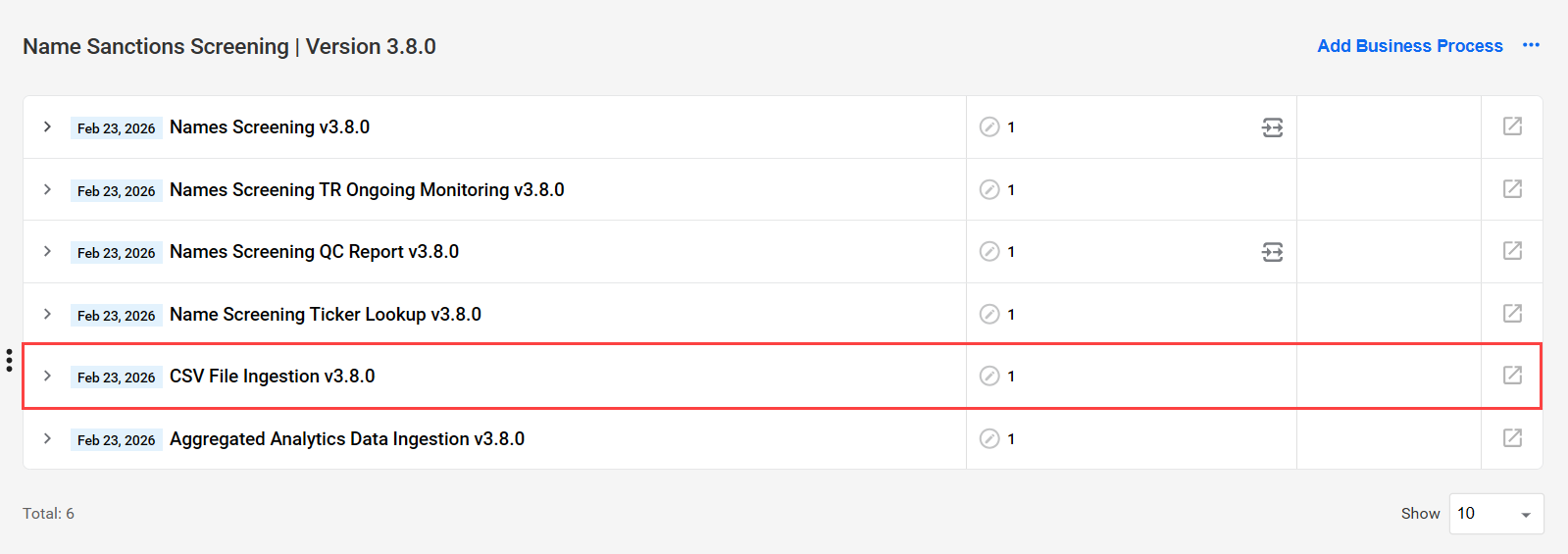1568x554 pixels.
Task: Open Names Screening v3.8.0 in new window
Action: (x=1512, y=126)
